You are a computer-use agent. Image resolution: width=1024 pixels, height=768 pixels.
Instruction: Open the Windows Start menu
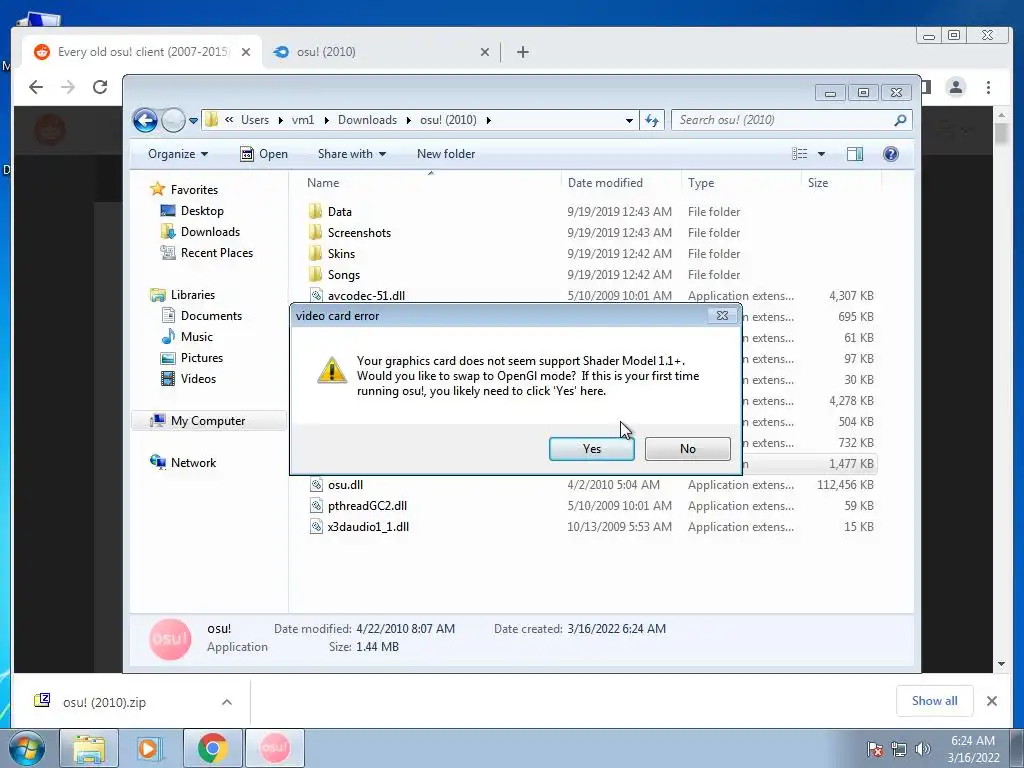pyautogui.click(x=27, y=748)
